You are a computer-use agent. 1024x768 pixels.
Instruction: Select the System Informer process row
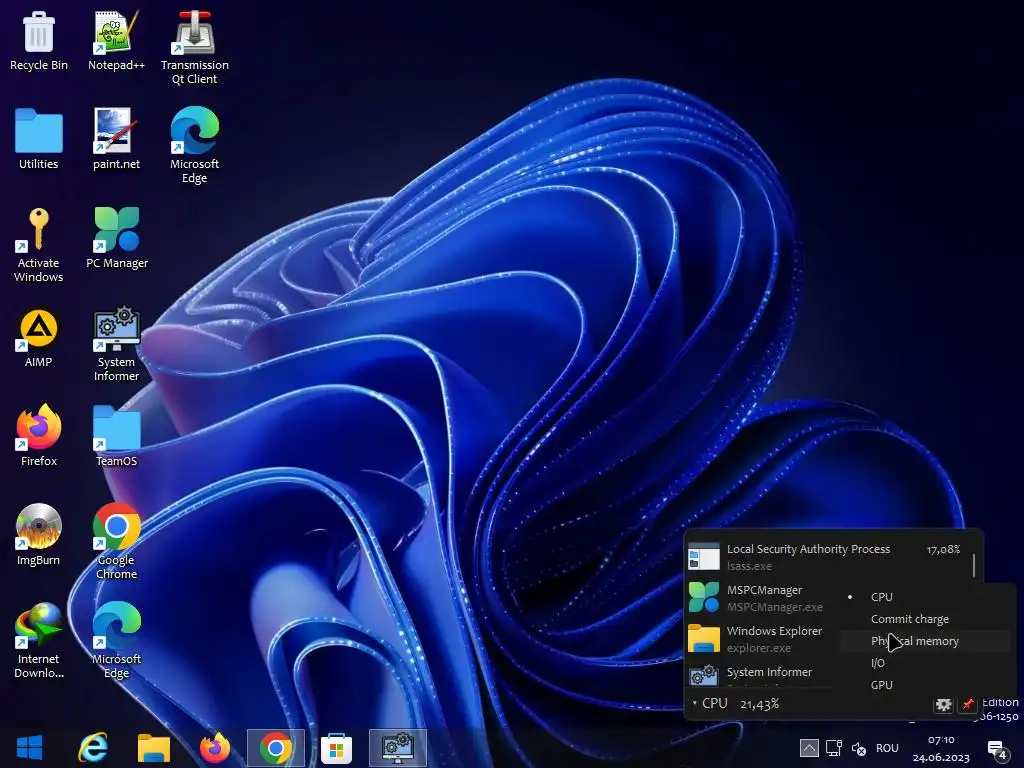point(762,674)
